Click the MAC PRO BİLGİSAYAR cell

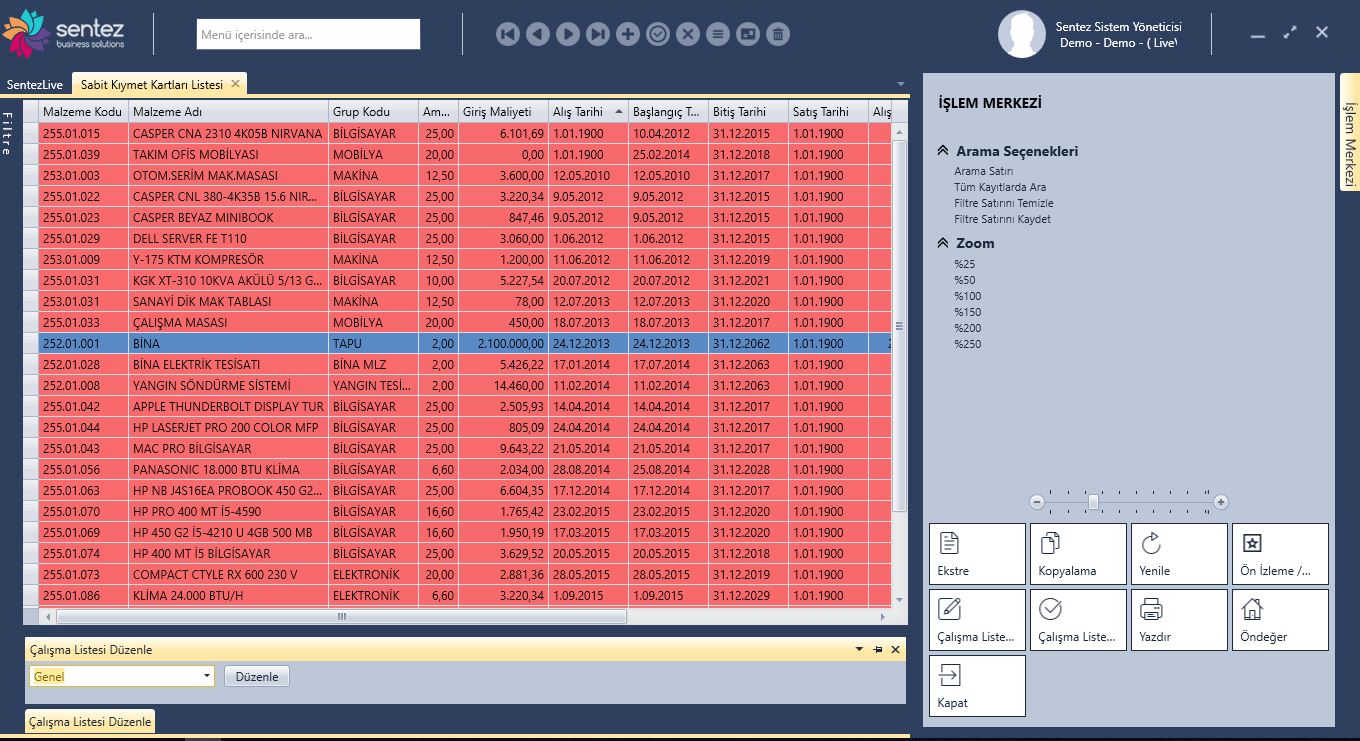click(x=229, y=448)
